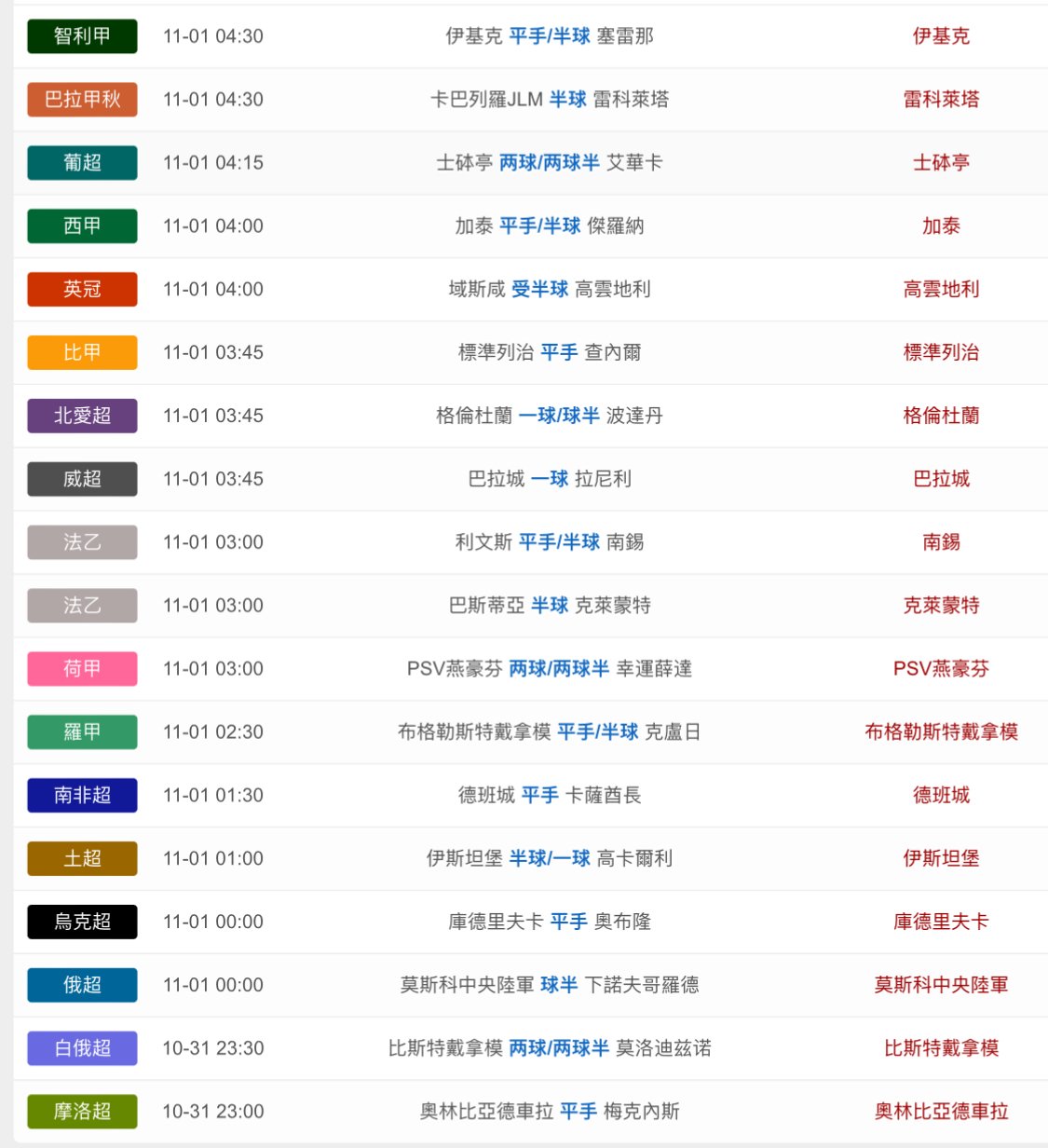This screenshot has width=1048, height=1148.
Task: Click the blue 白俄超 league badge
Action: pos(82,1048)
